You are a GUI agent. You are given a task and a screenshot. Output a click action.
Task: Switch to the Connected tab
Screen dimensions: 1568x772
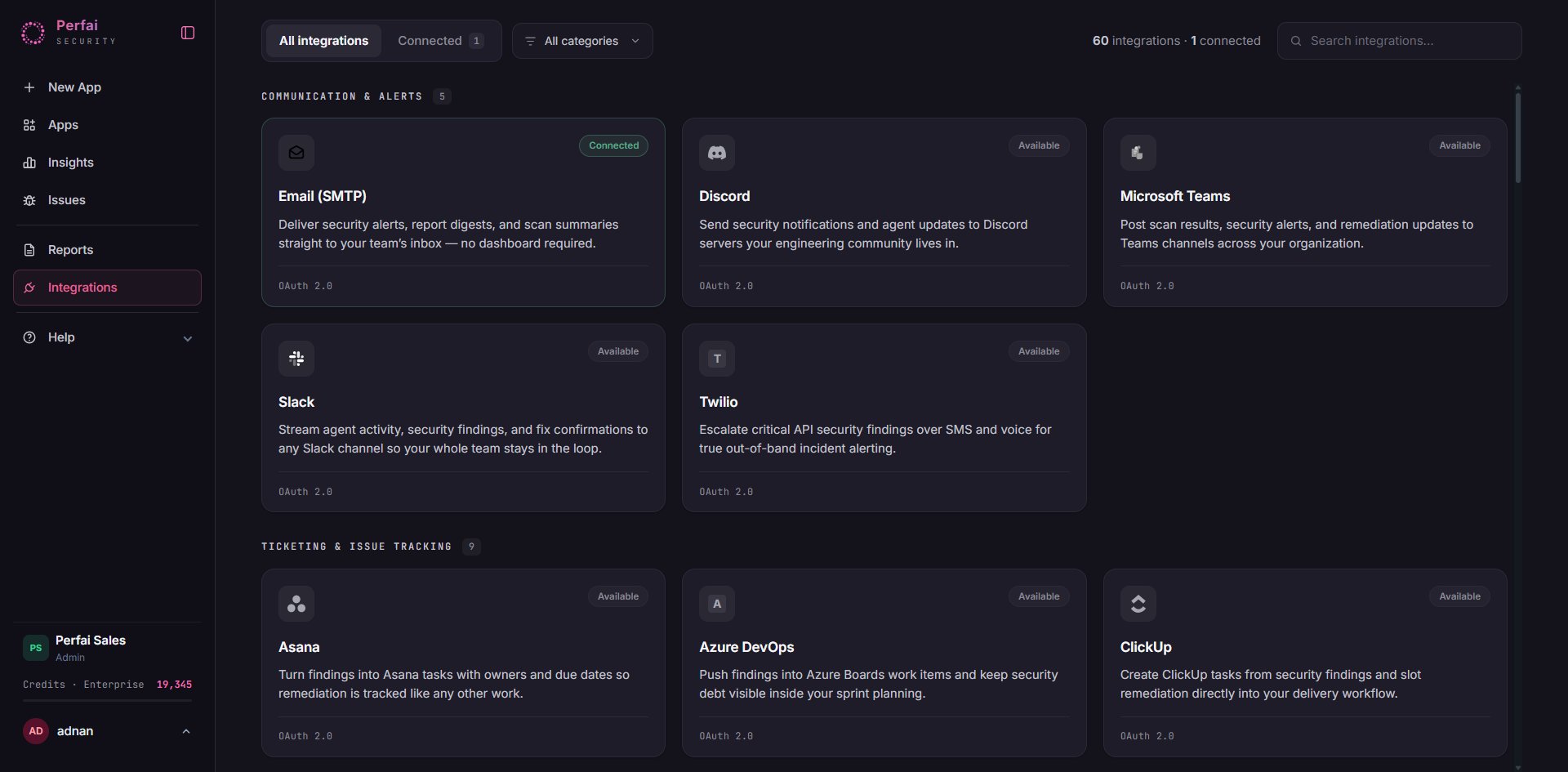[441, 41]
